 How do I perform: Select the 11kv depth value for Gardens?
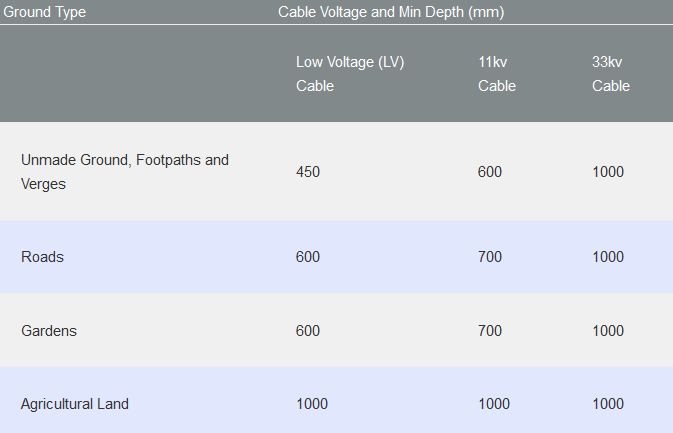coord(490,331)
